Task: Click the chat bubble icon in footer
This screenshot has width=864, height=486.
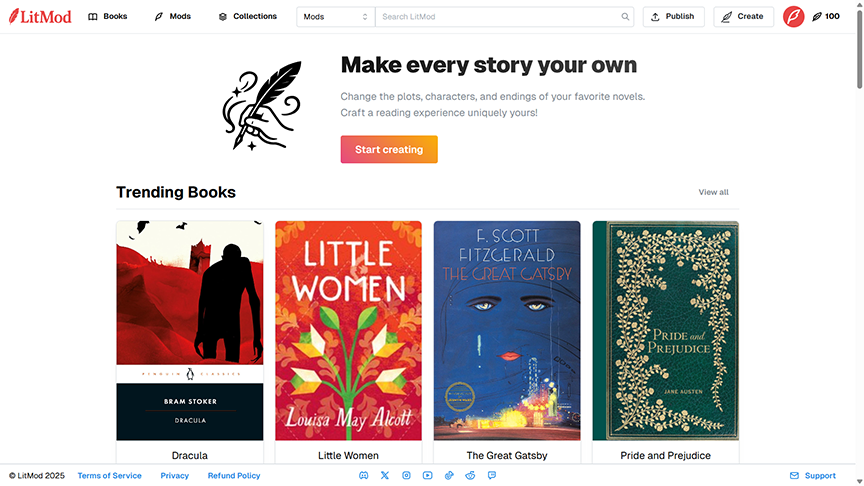Action: [x=492, y=476]
